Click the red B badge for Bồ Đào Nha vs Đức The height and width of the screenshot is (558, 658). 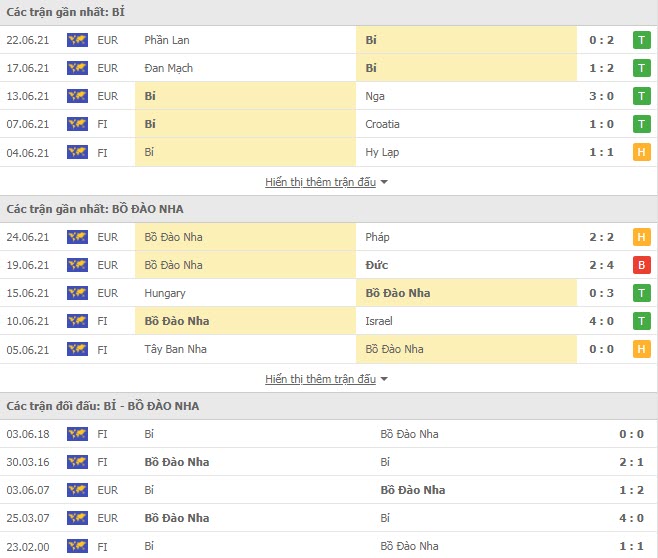click(641, 265)
